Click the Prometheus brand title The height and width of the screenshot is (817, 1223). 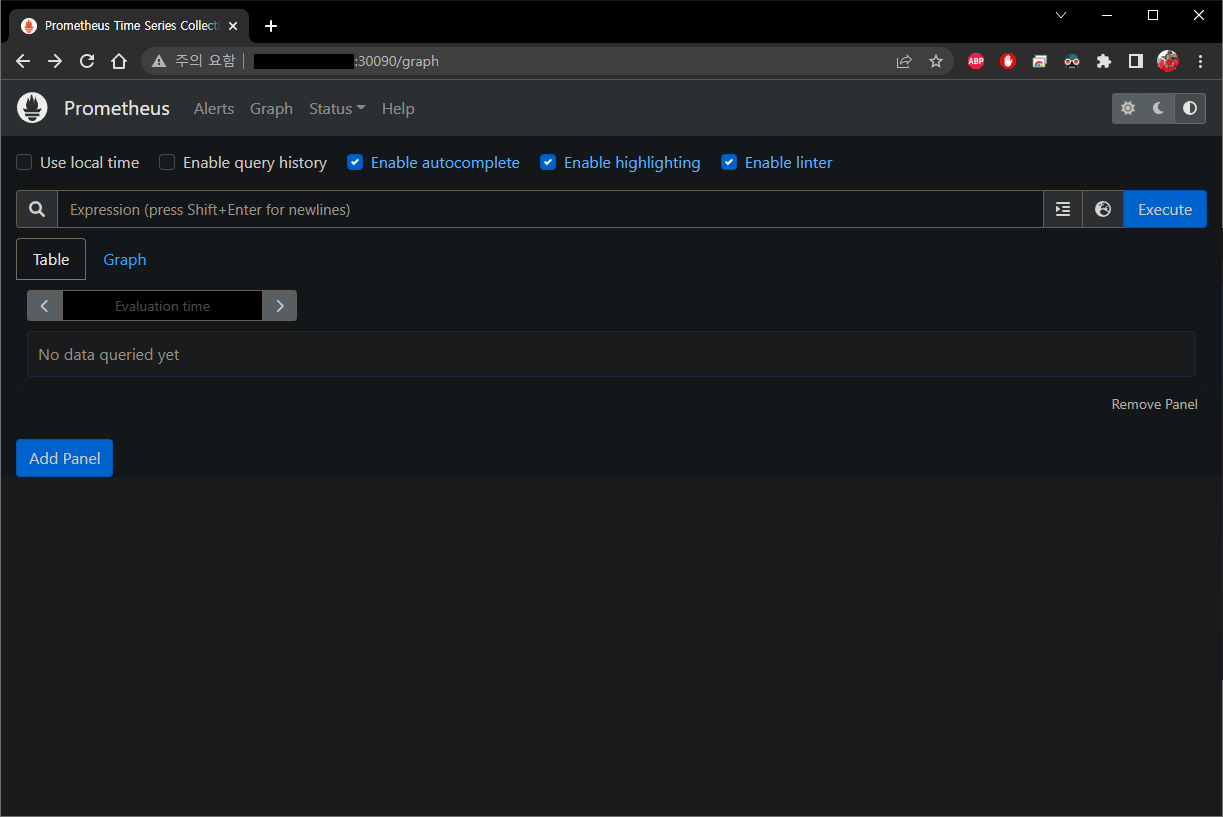point(117,108)
